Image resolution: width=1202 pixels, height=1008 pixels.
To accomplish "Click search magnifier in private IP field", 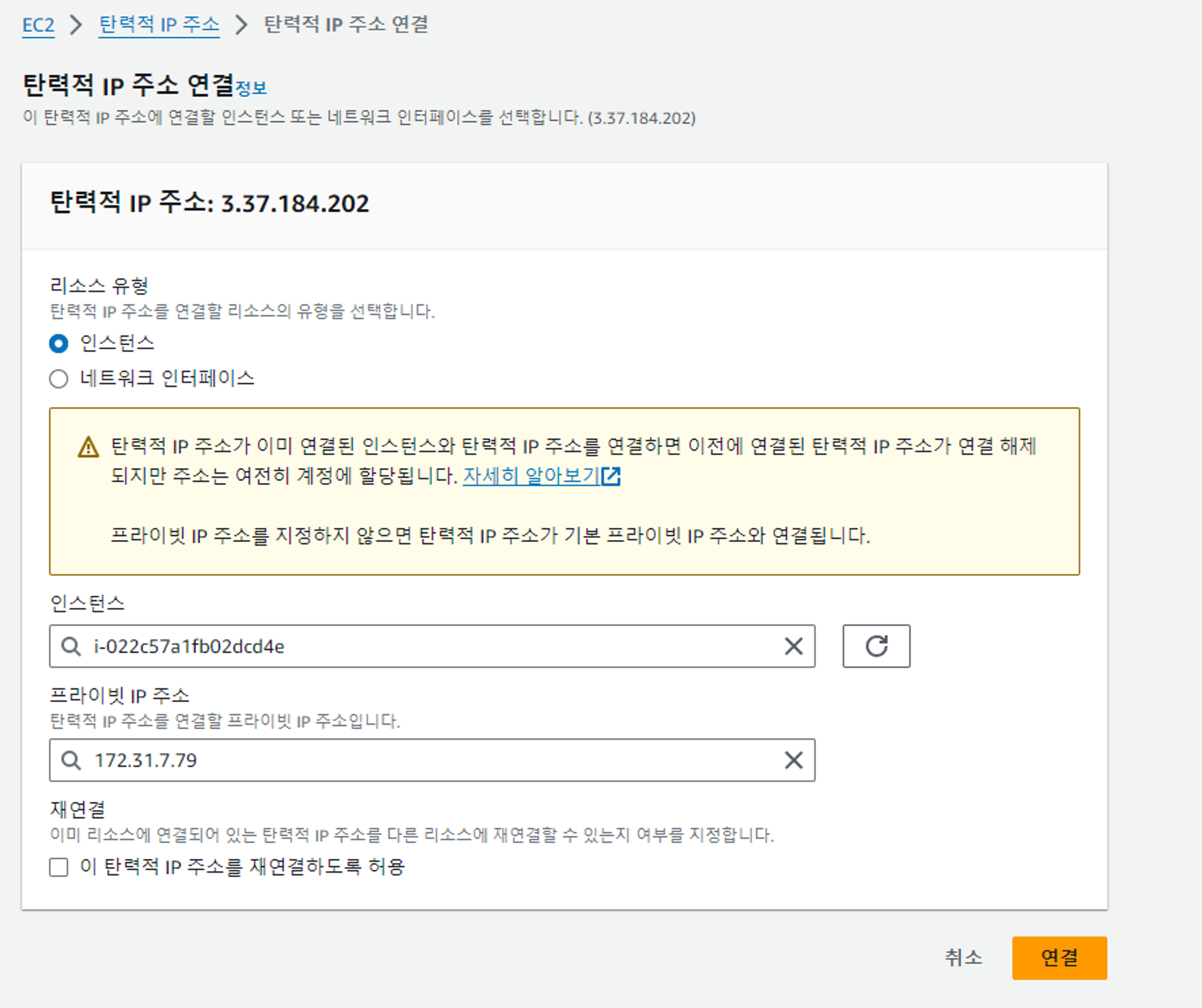I will (x=71, y=760).
